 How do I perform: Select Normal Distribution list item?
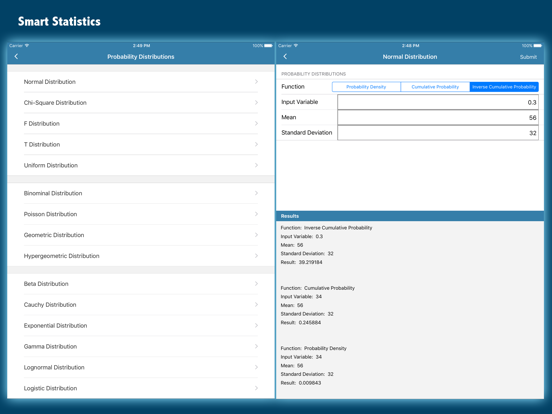[141, 82]
